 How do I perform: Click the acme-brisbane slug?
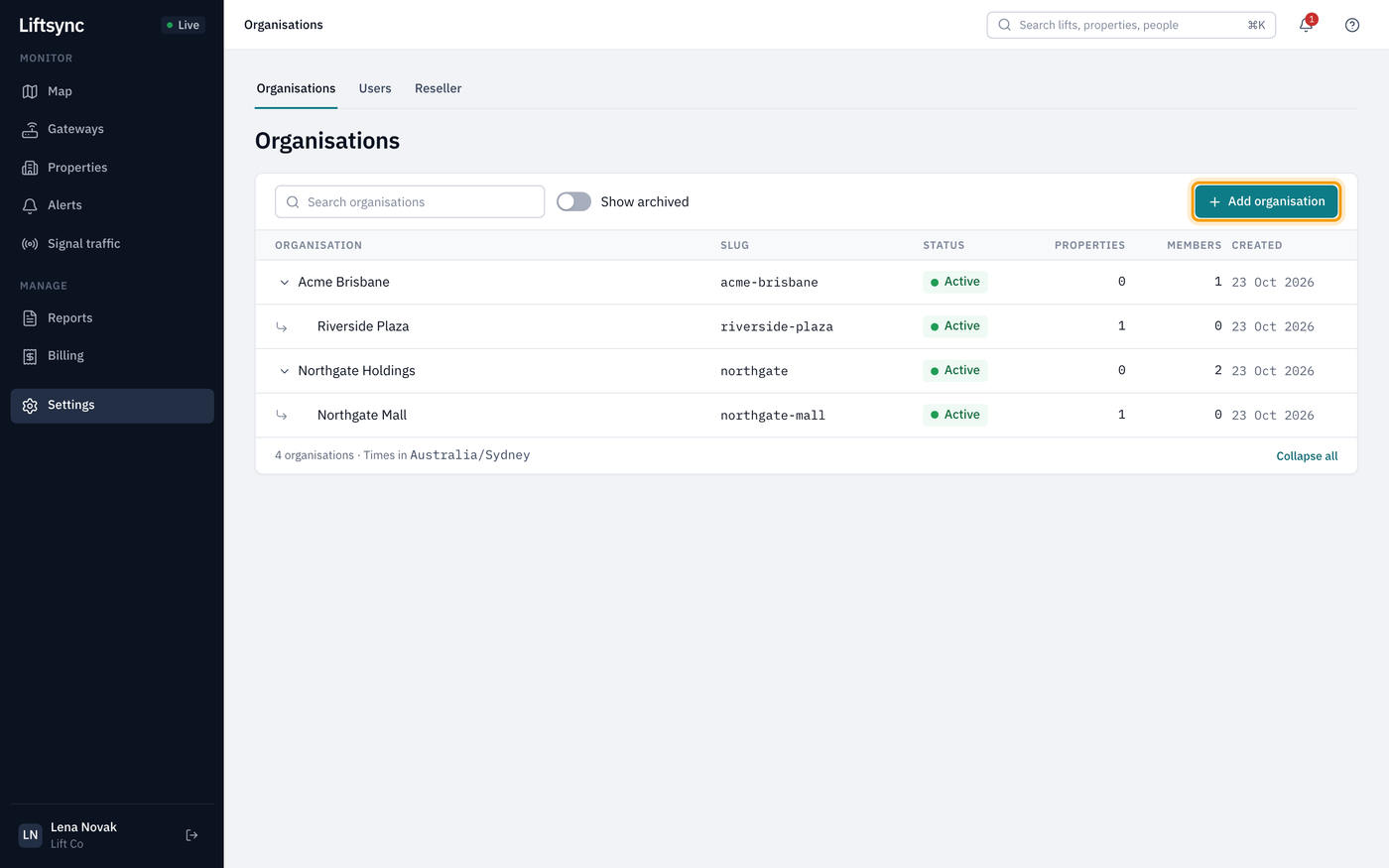(769, 283)
